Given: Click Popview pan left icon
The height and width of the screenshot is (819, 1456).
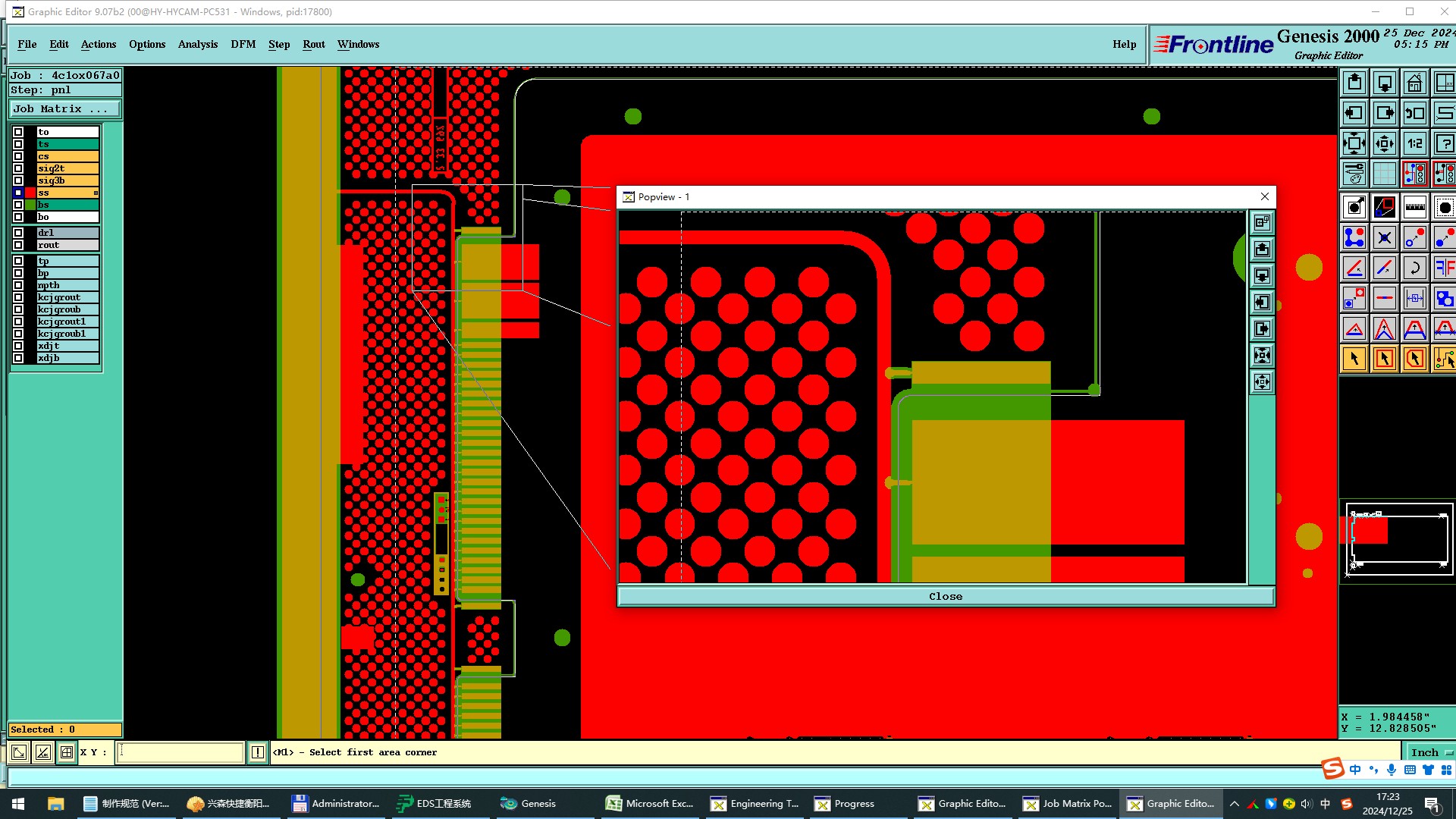Looking at the screenshot, I should [x=1262, y=302].
